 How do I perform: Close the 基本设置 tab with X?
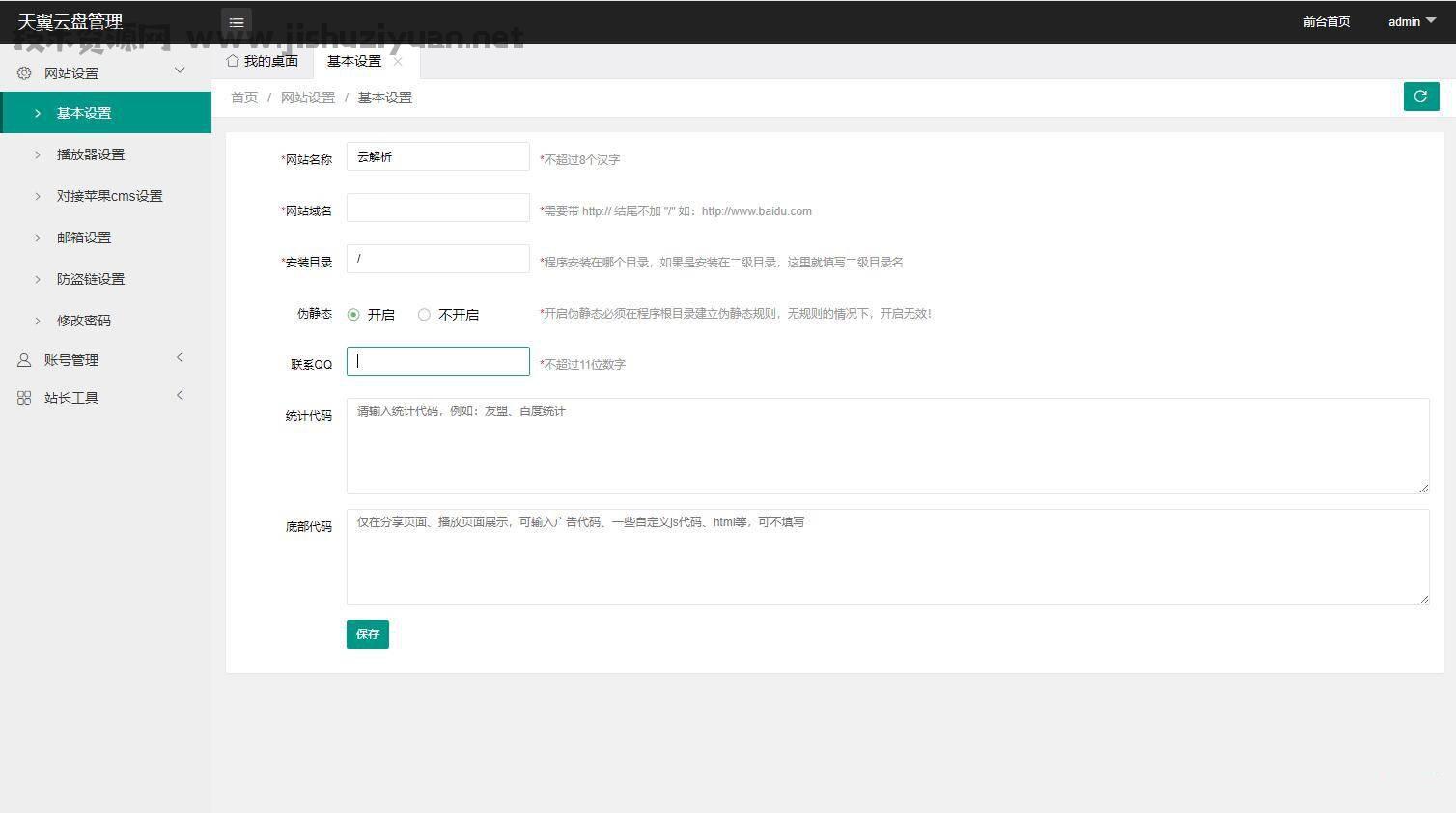(398, 61)
